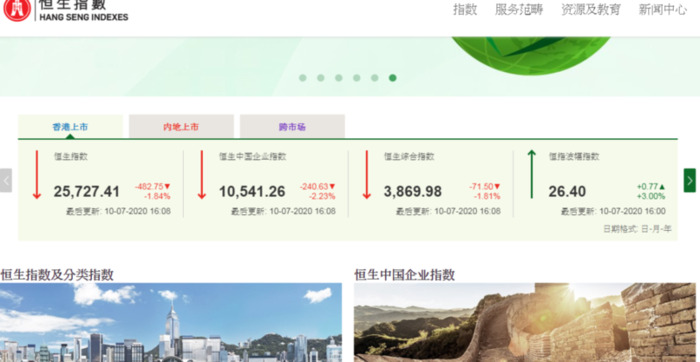The height and width of the screenshot is (362, 700).
Task: Switch to the 内地上市 tab
Action: tap(181, 127)
